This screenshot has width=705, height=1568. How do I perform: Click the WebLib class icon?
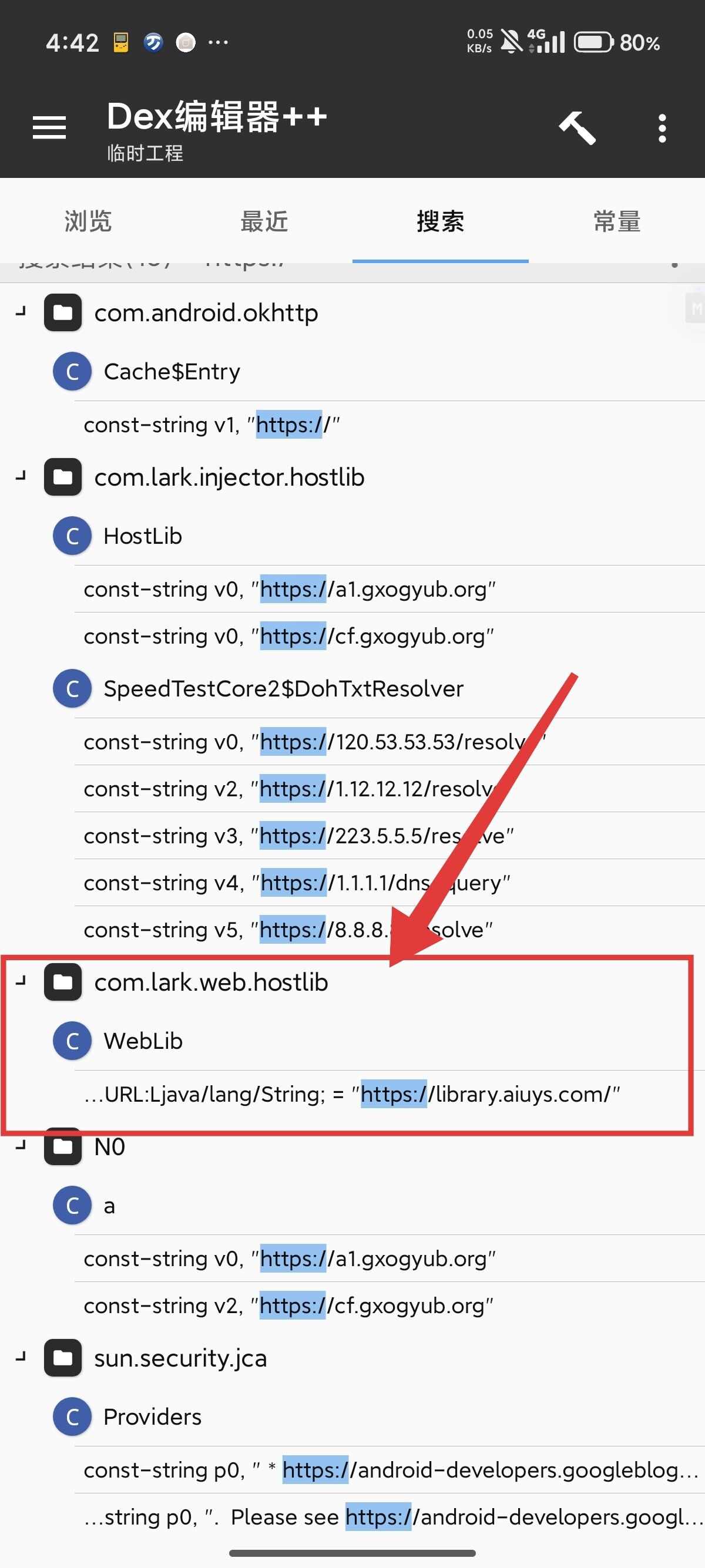72,1041
